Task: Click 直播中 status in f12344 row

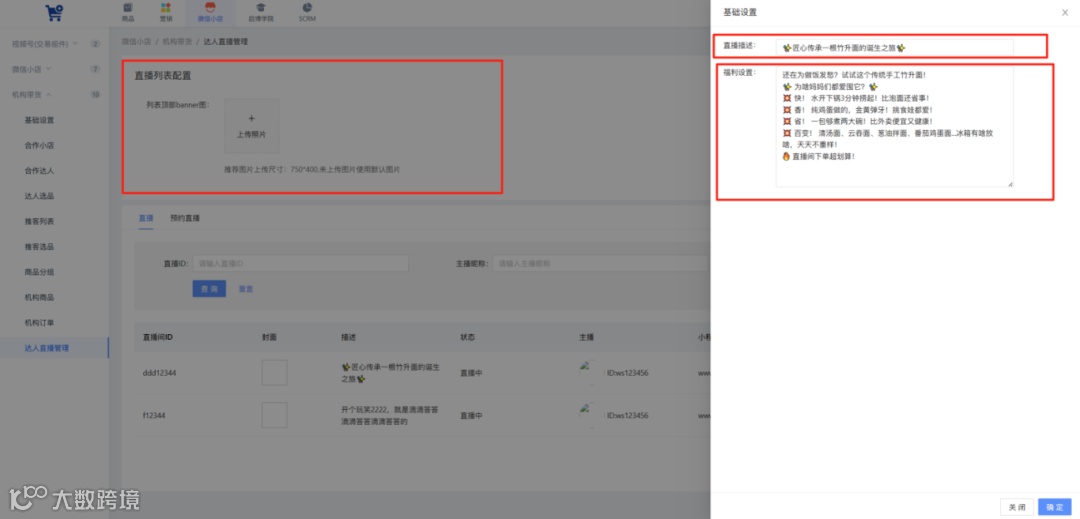Action: tap(471, 416)
